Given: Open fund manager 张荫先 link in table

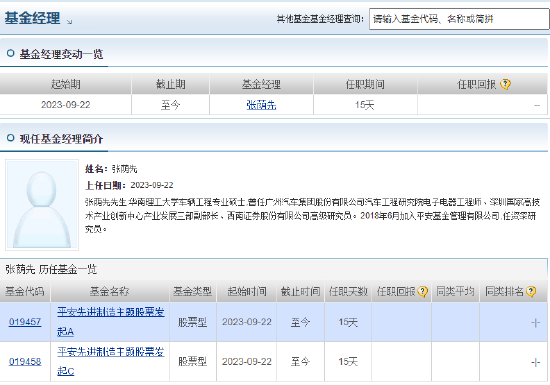Looking at the screenshot, I should pos(261,104).
